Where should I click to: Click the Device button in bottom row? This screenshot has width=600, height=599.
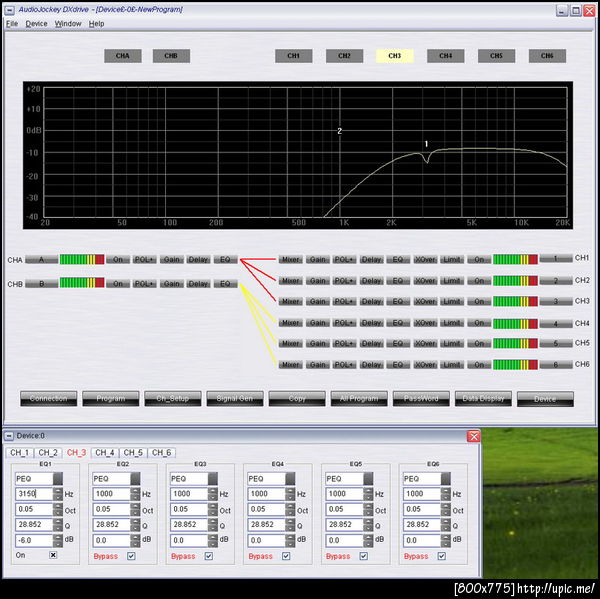pyautogui.click(x=545, y=399)
